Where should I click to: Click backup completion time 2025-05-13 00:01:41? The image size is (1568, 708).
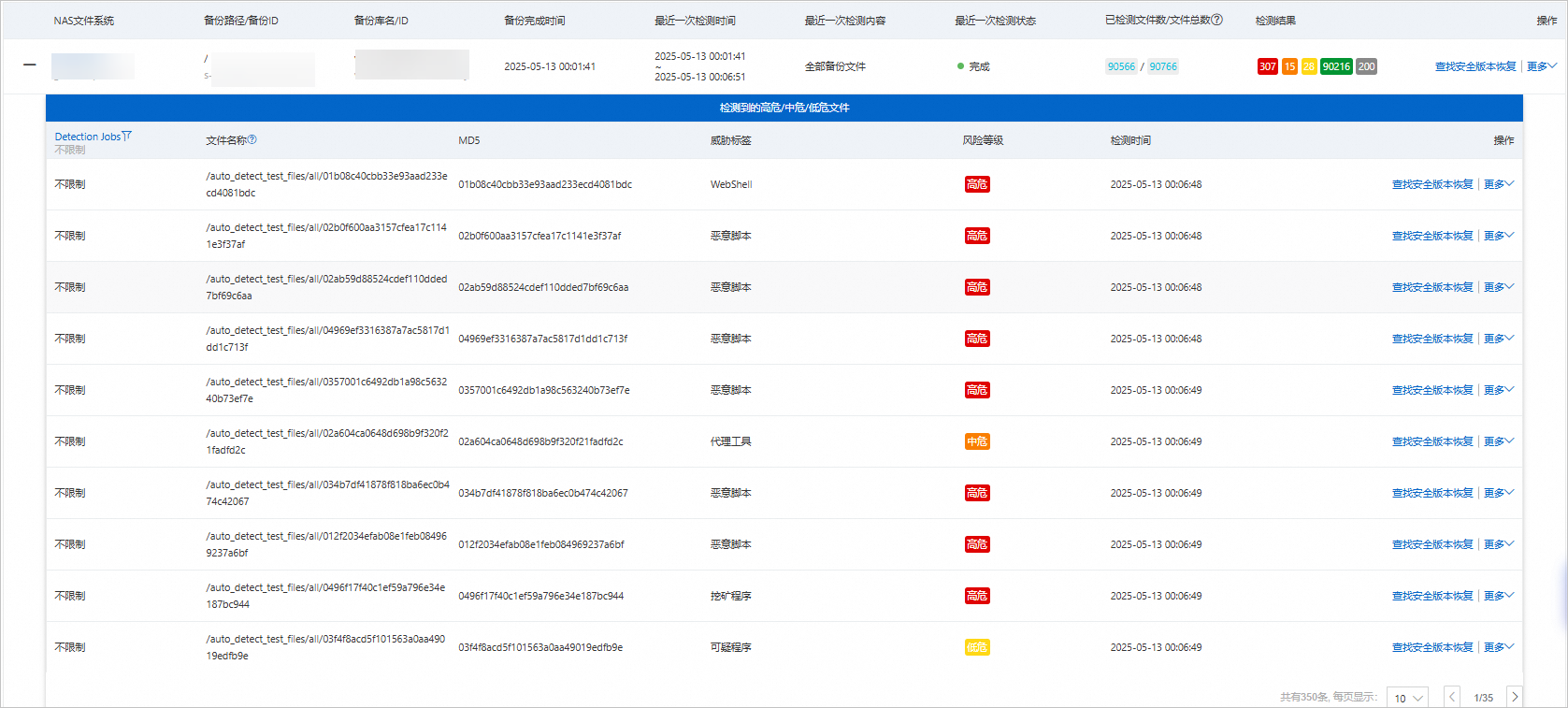click(550, 66)
